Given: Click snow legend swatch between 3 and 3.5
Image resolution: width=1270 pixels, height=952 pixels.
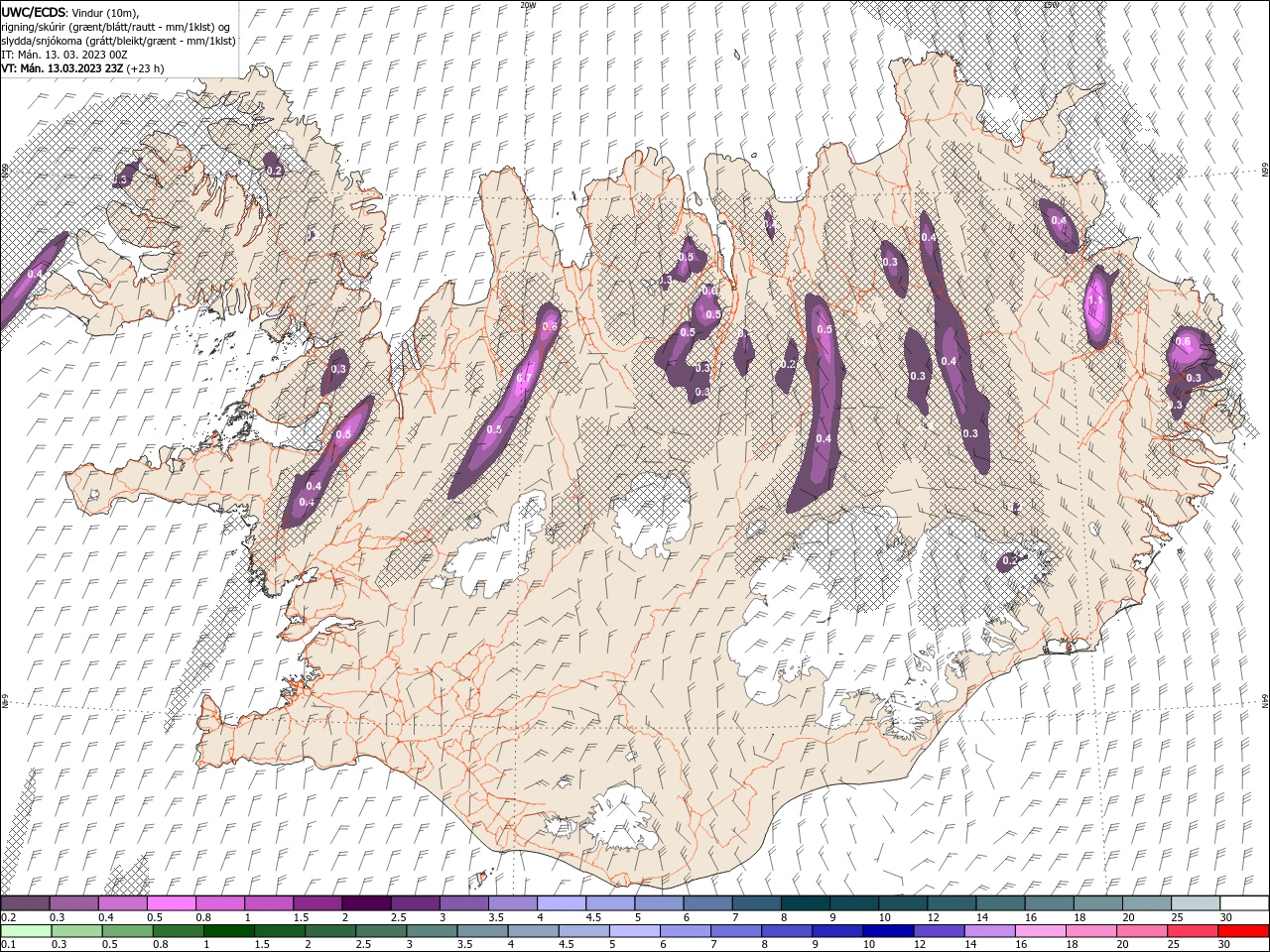Looking at the screenshot, I should pyautogui.click(x=464, y=902).
